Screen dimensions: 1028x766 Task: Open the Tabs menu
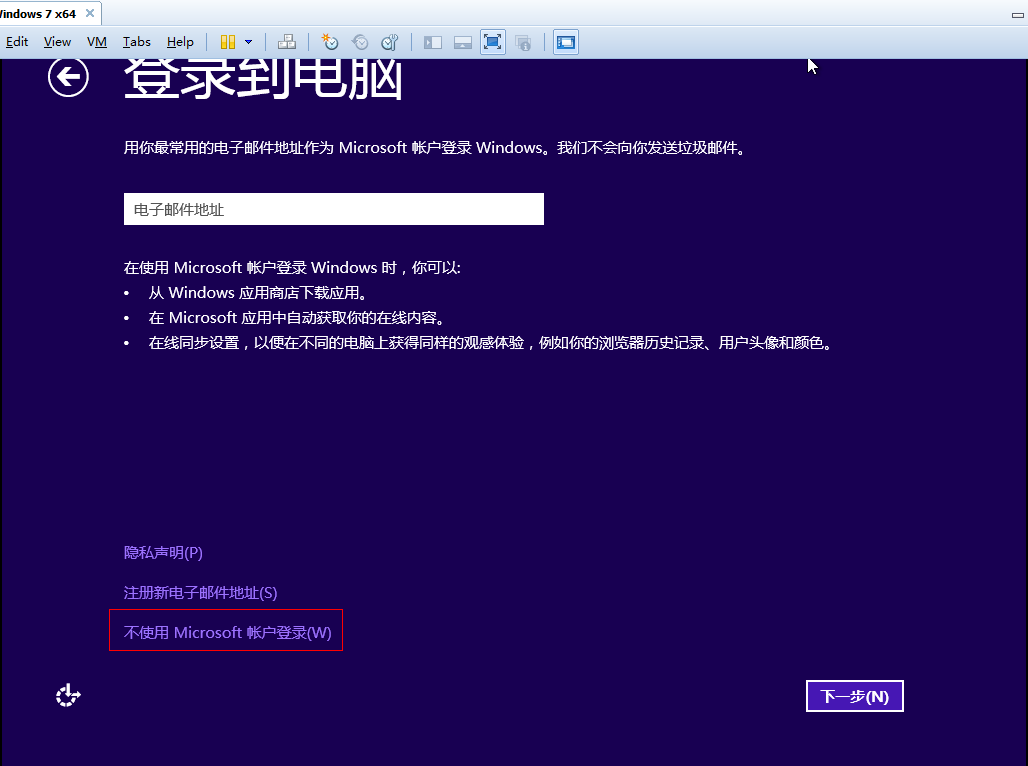coord(136,42)
